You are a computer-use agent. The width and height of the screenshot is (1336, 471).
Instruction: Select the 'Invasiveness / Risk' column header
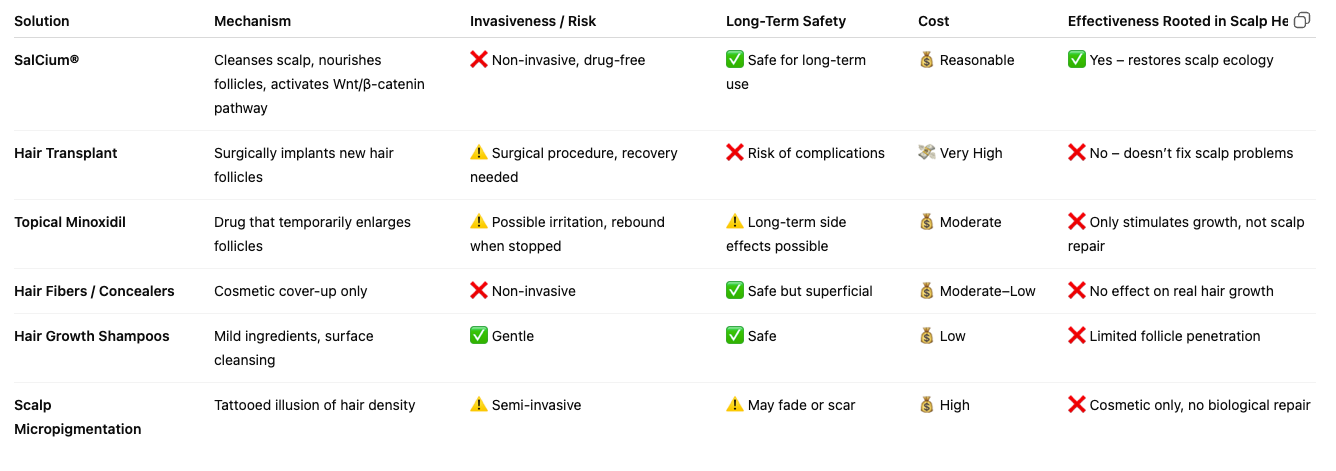[x=533, y=21]
